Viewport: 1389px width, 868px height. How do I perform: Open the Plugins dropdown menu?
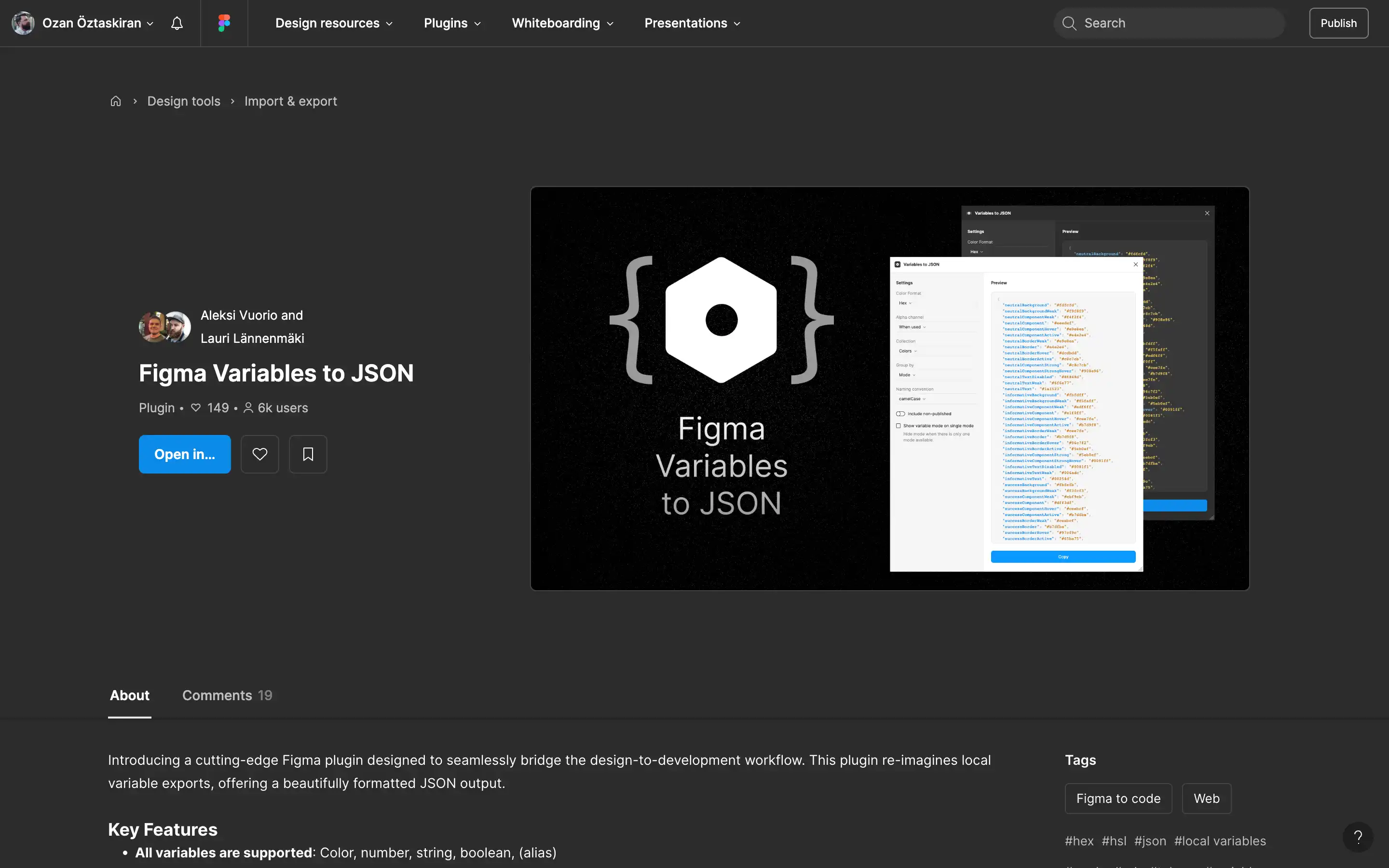pos(452,23)
